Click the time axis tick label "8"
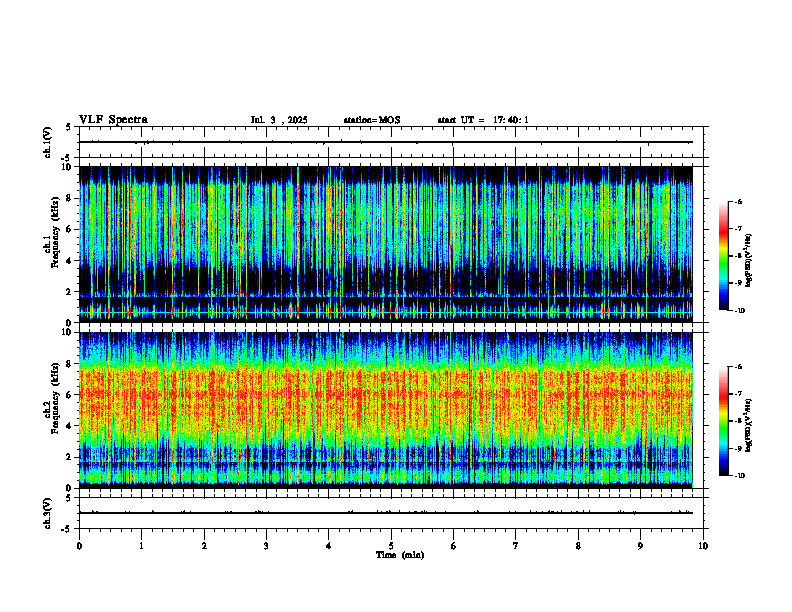The height and width of the screenshot is (612, 792). [x=578, y=546]
